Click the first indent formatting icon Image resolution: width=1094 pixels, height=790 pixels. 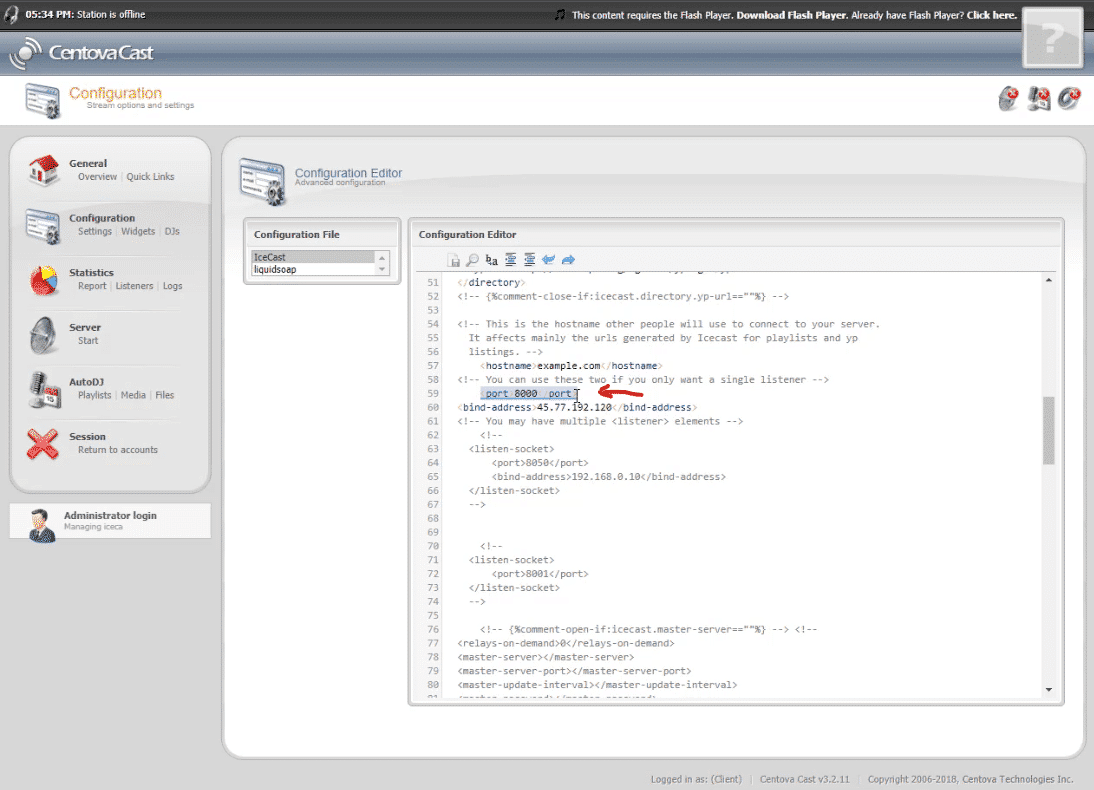click(511, 260)
